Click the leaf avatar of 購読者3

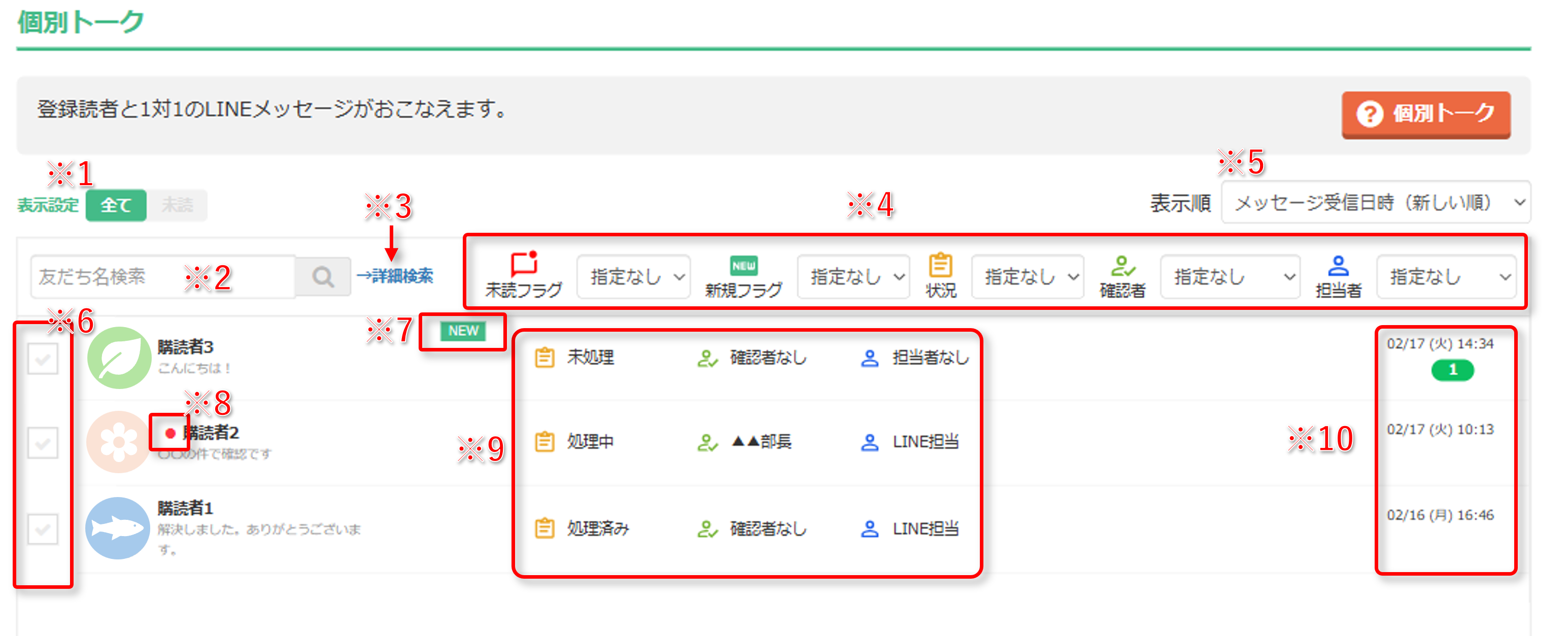(119, 358)
